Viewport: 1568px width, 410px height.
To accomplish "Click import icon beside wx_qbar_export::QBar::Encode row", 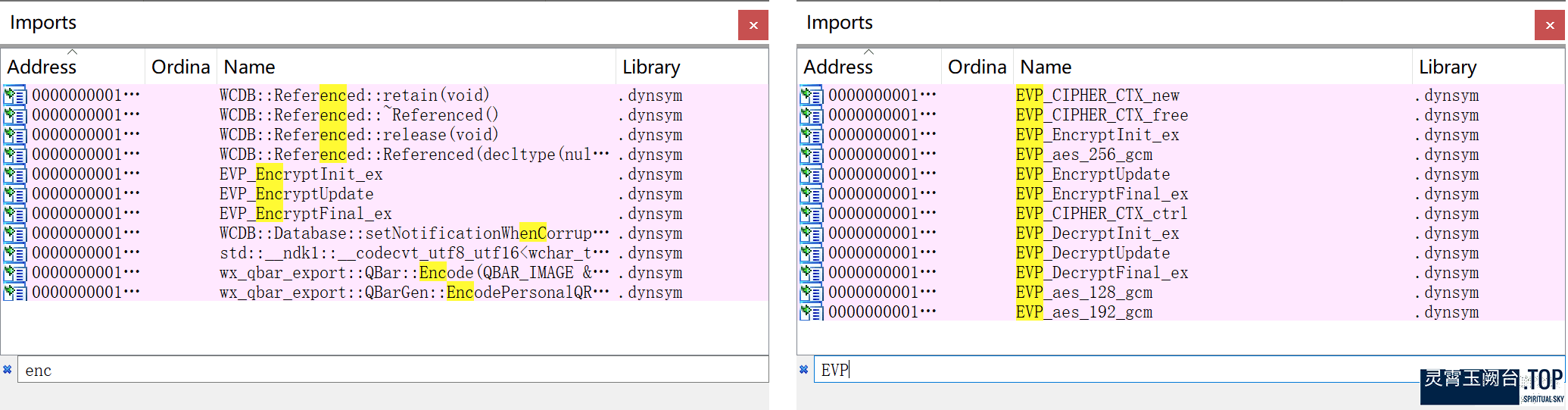I will click(x=14, y=273).
